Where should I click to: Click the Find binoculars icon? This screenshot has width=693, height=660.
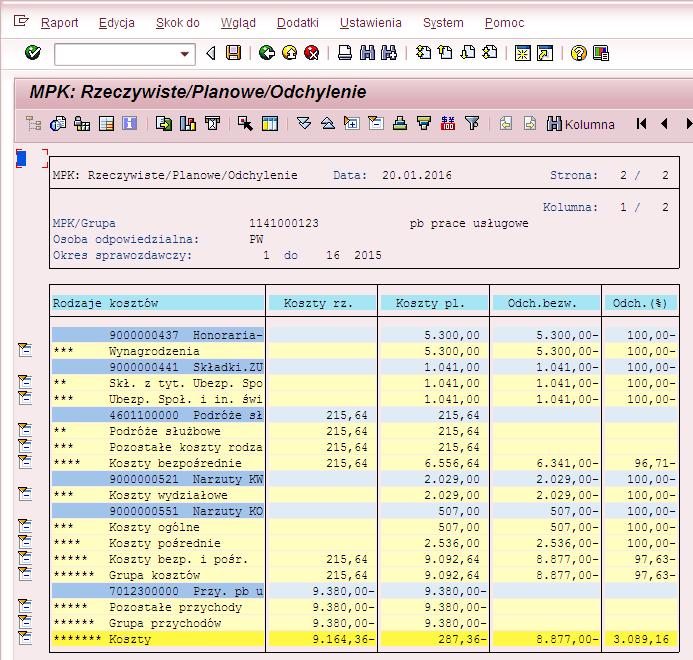point(367,53)
